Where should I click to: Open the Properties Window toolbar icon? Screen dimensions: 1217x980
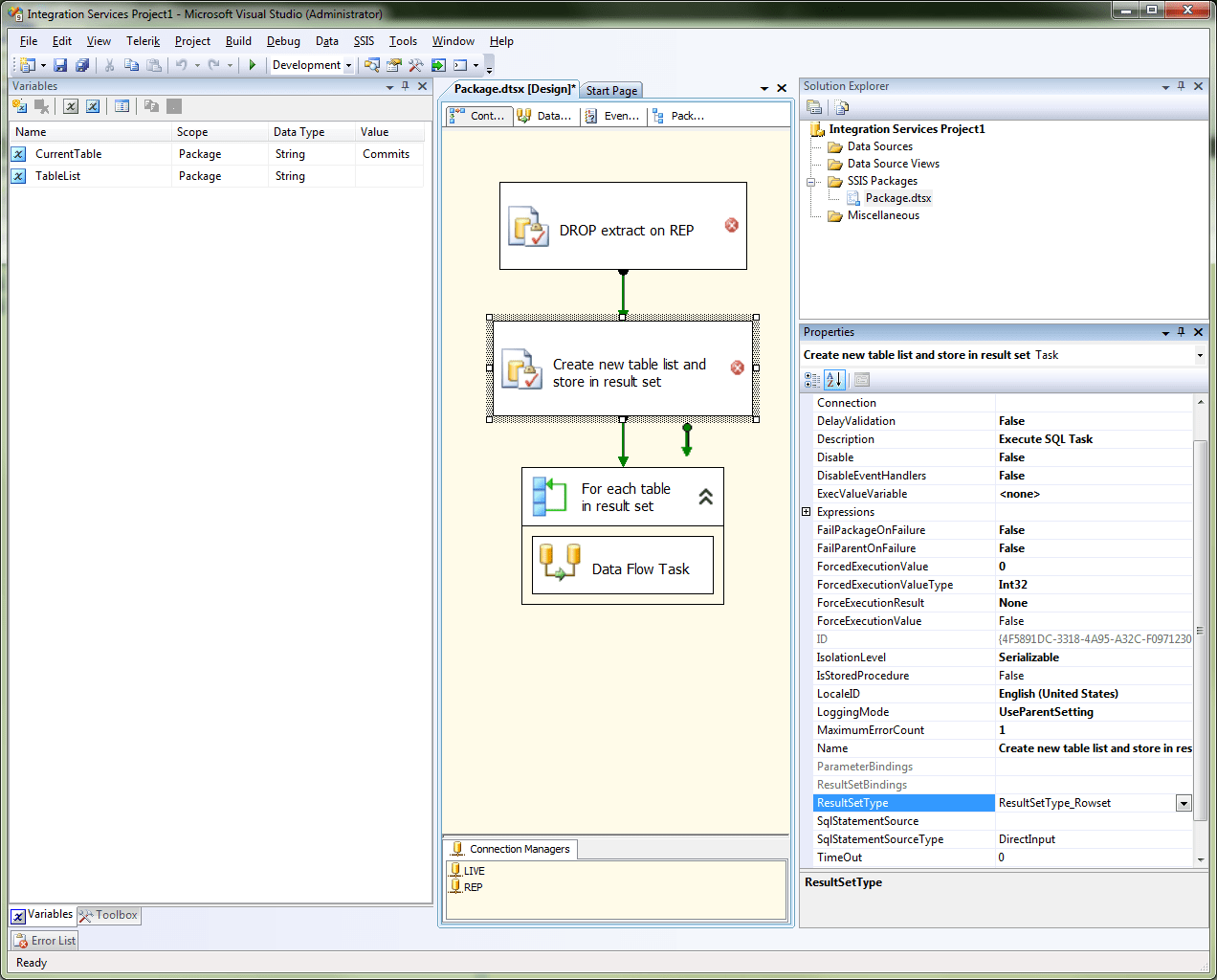coord(394,65)
